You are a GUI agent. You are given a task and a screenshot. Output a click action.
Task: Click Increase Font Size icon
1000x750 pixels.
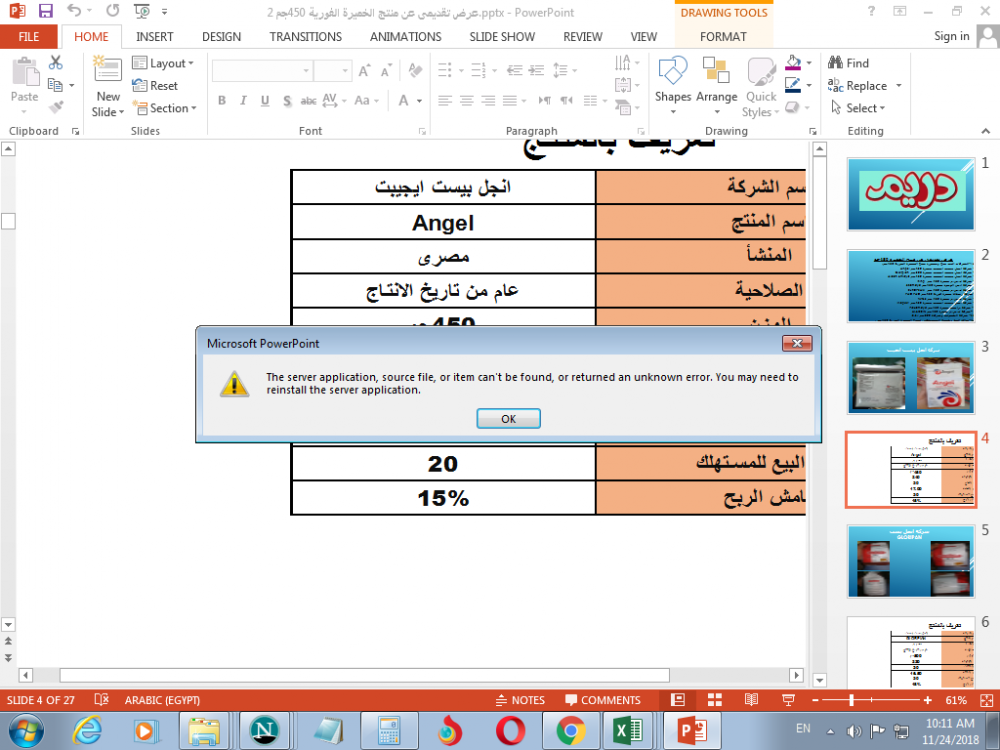(364, 70)
